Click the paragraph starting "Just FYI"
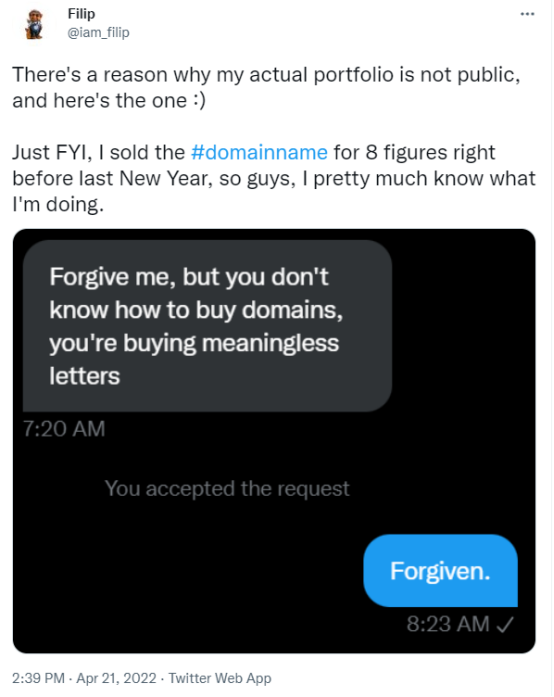554x697 pixels. tap(274, 178)
